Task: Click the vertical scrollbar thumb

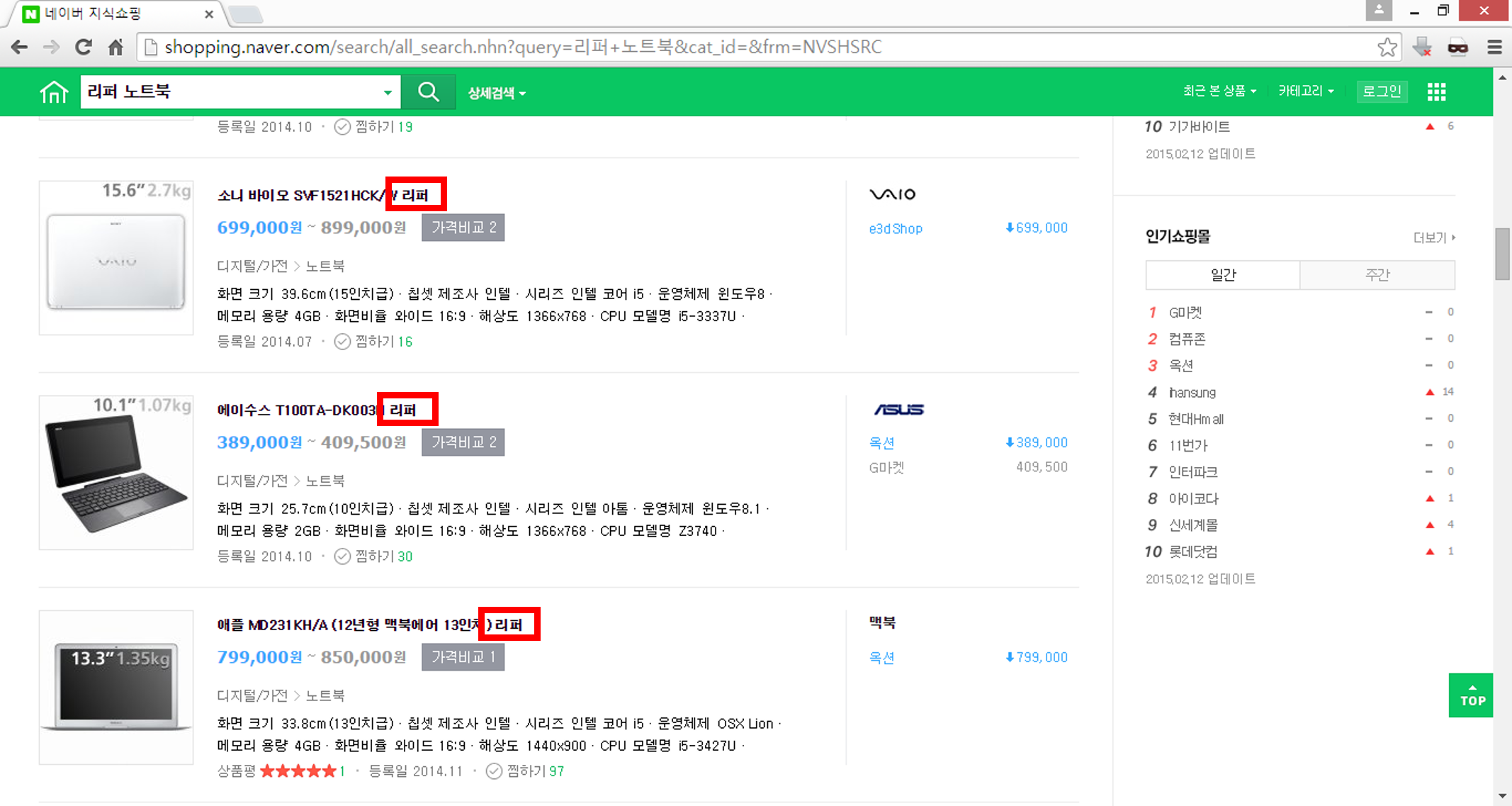Action: 1502,254
